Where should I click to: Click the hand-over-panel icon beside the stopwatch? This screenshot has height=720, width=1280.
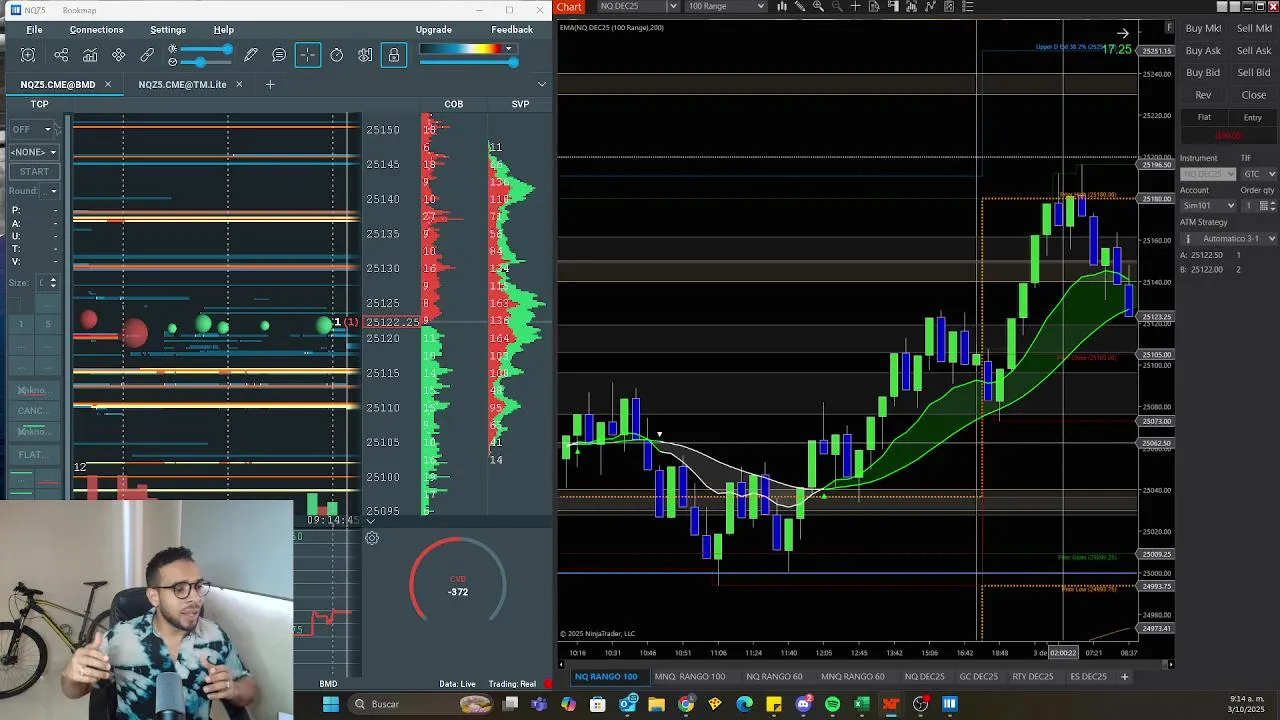click(x=365, y=55)
